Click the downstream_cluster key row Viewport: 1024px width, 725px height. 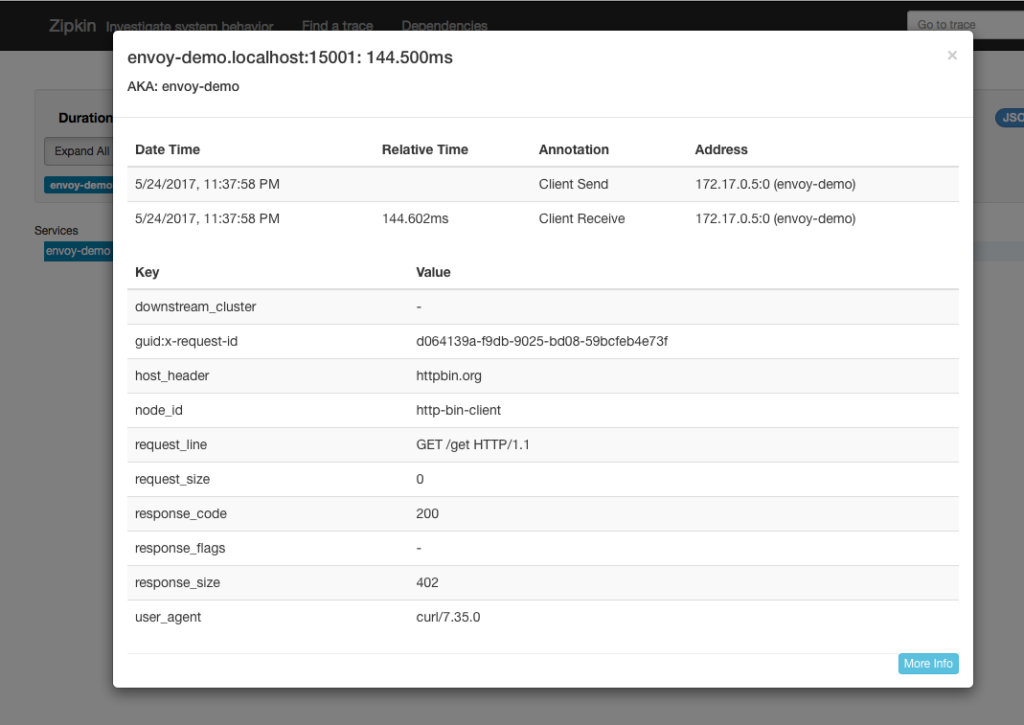tap(194, 307)
